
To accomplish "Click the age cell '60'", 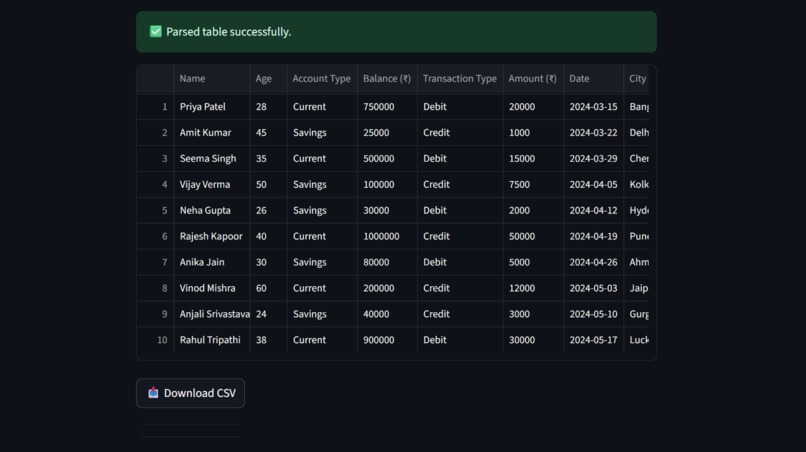I will (268, 288).
